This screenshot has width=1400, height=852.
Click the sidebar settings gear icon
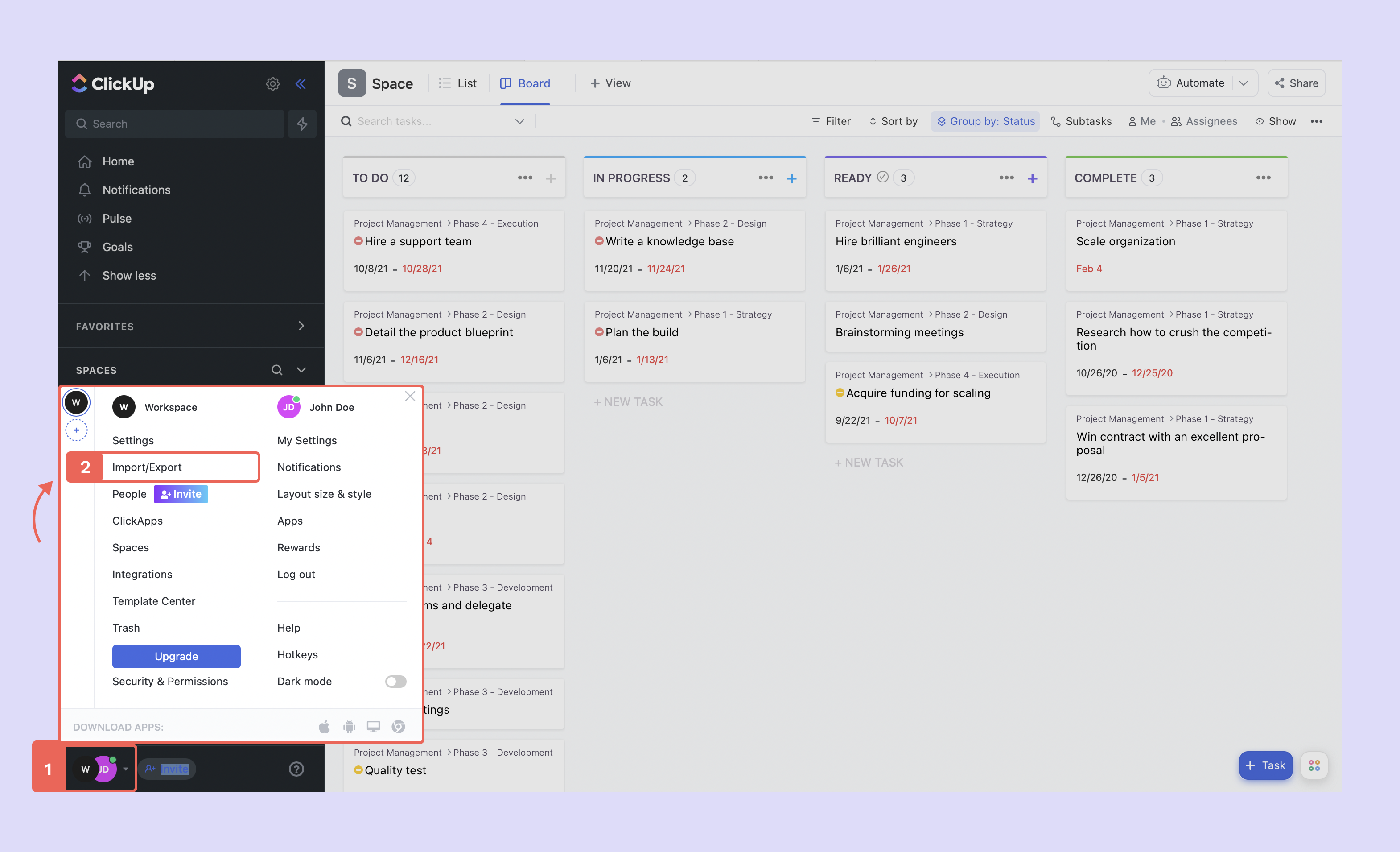pos(273,84)
